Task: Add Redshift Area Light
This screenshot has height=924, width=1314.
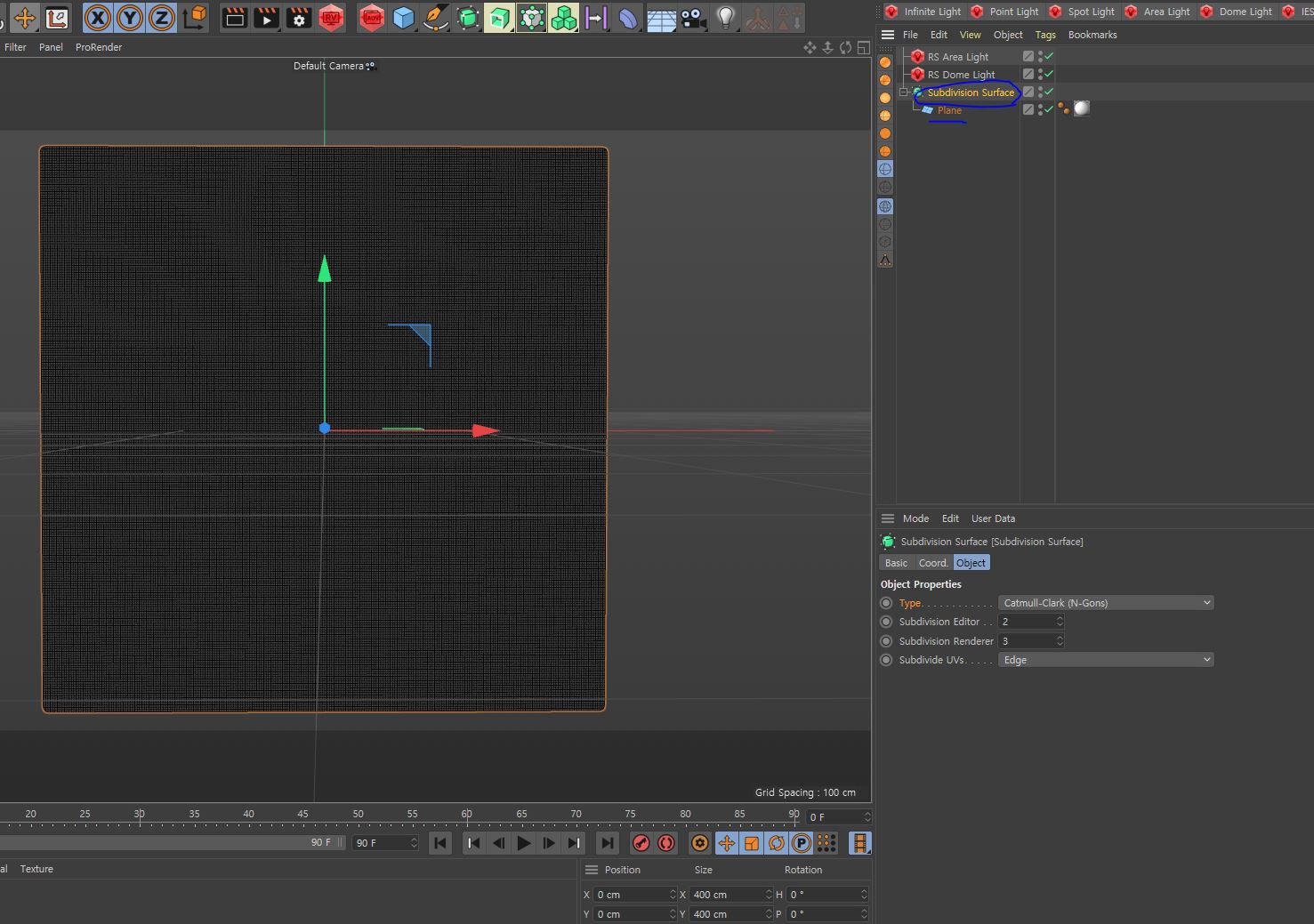Action: click(1157, 12)
